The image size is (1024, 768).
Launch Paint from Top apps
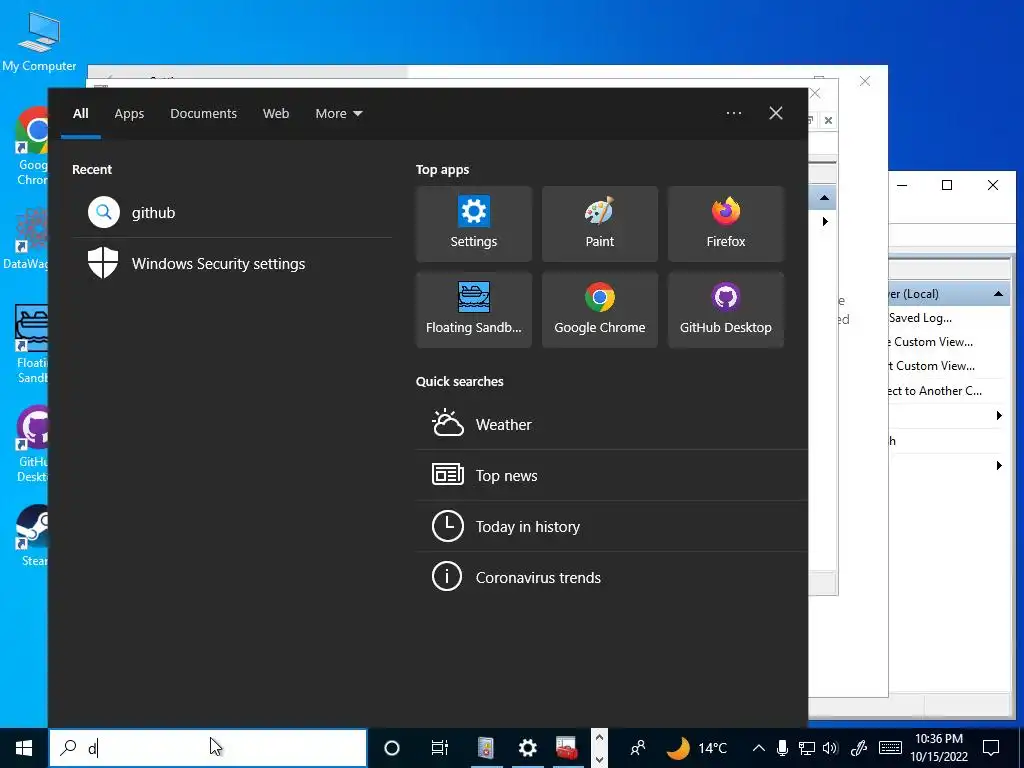point(600,223)
